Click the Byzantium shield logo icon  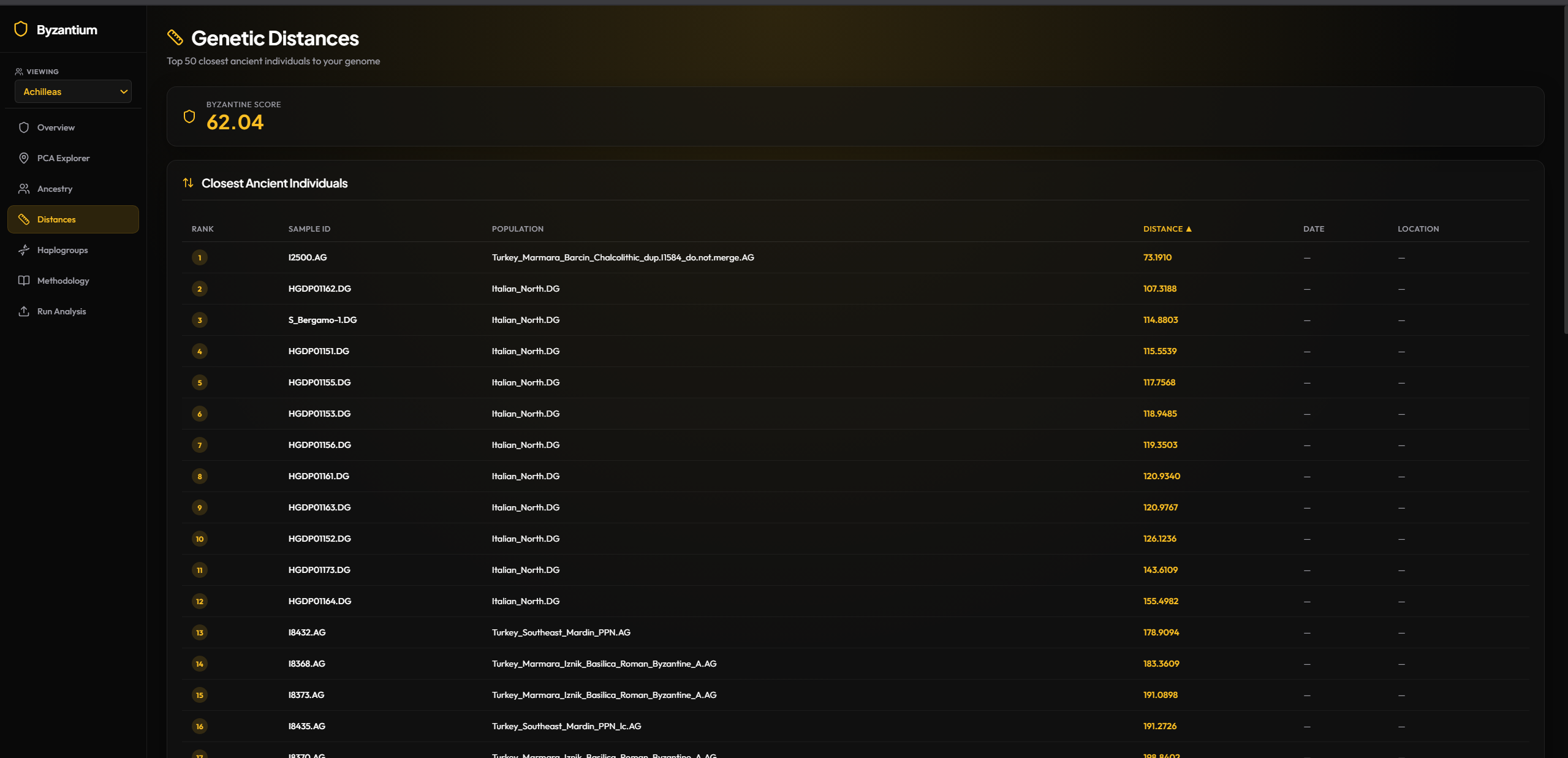click(x=21, y=29)
